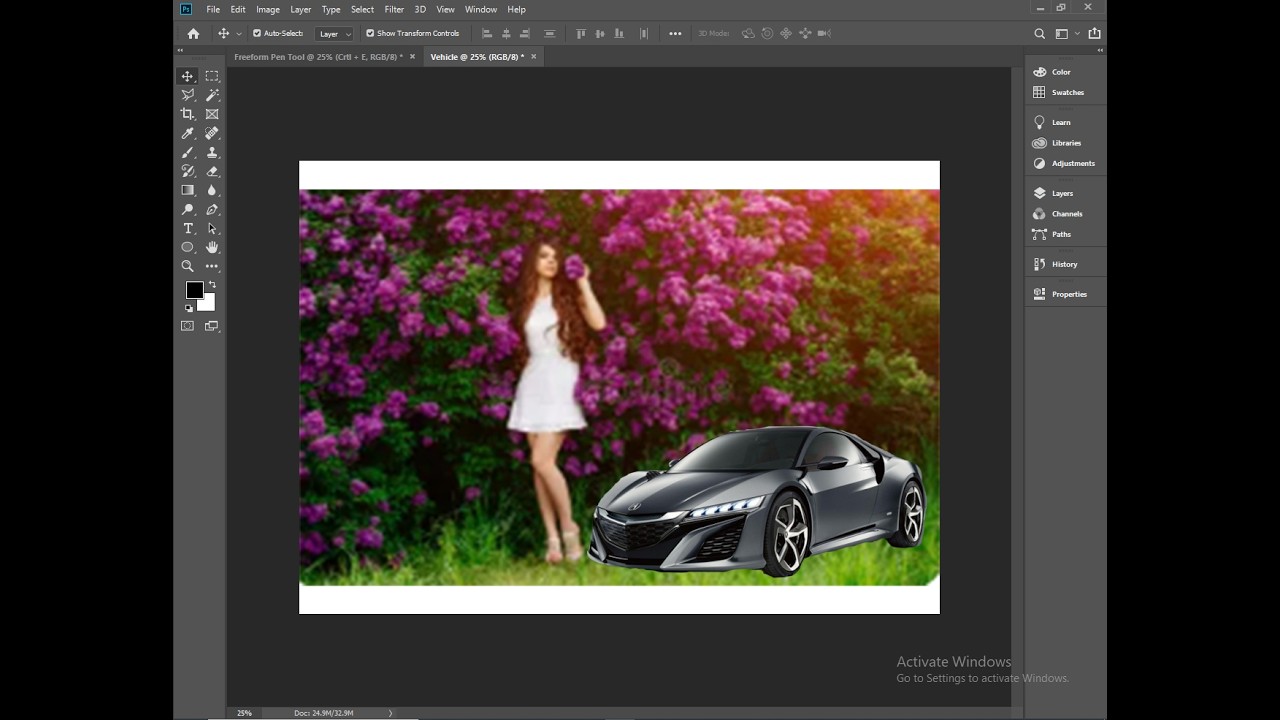The image size is (1280, 720).
Task: Select the Gradient tool
Action: pos(187,190)
